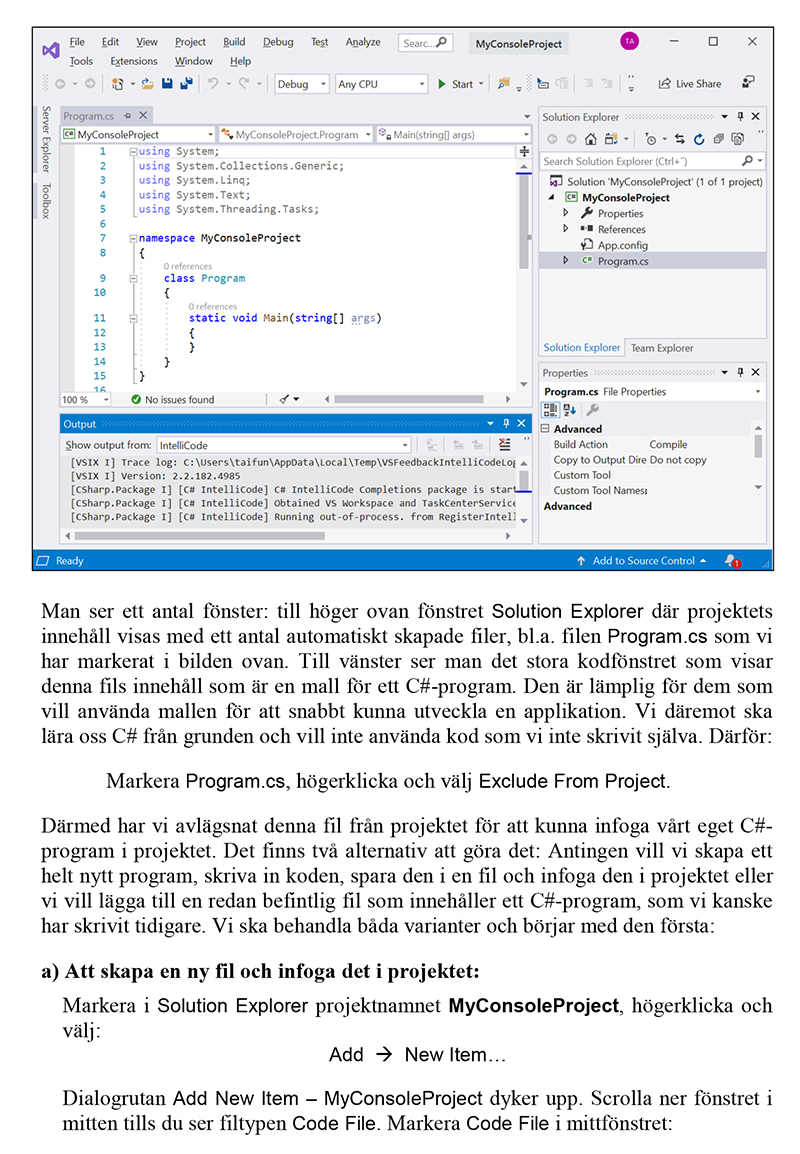Click the Sync with Active Document icon
The width and height of the screenshot is (800, 1154).
(x=679, y=139)
